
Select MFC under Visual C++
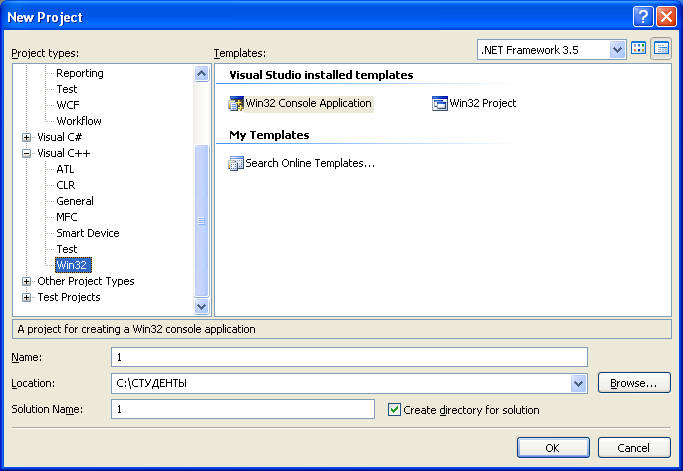[67, 217]
